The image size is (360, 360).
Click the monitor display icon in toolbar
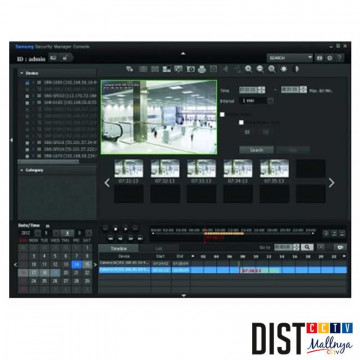click(x=178, y=69)
